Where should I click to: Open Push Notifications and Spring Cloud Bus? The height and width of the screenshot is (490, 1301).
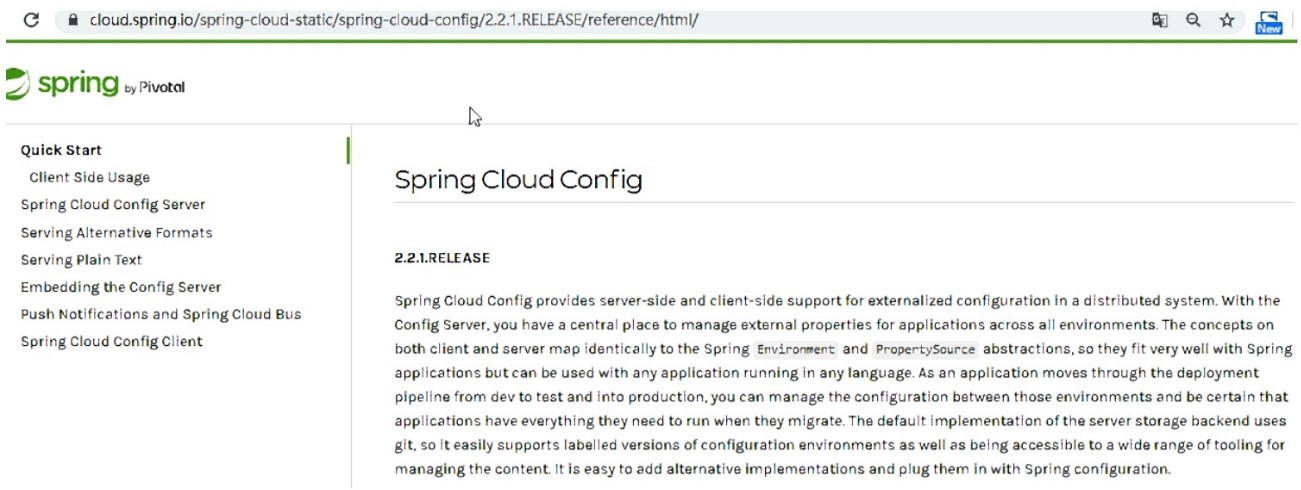[161, 314]
